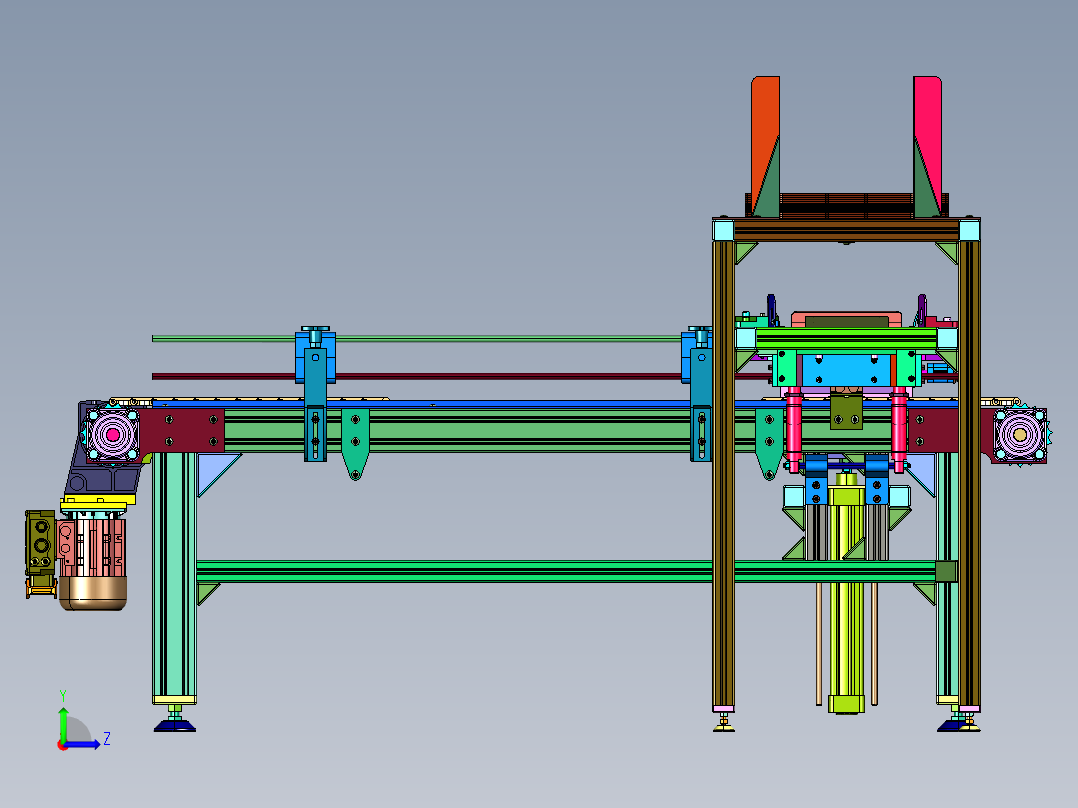Select the right teal hanging bracket

click(769, 444)
